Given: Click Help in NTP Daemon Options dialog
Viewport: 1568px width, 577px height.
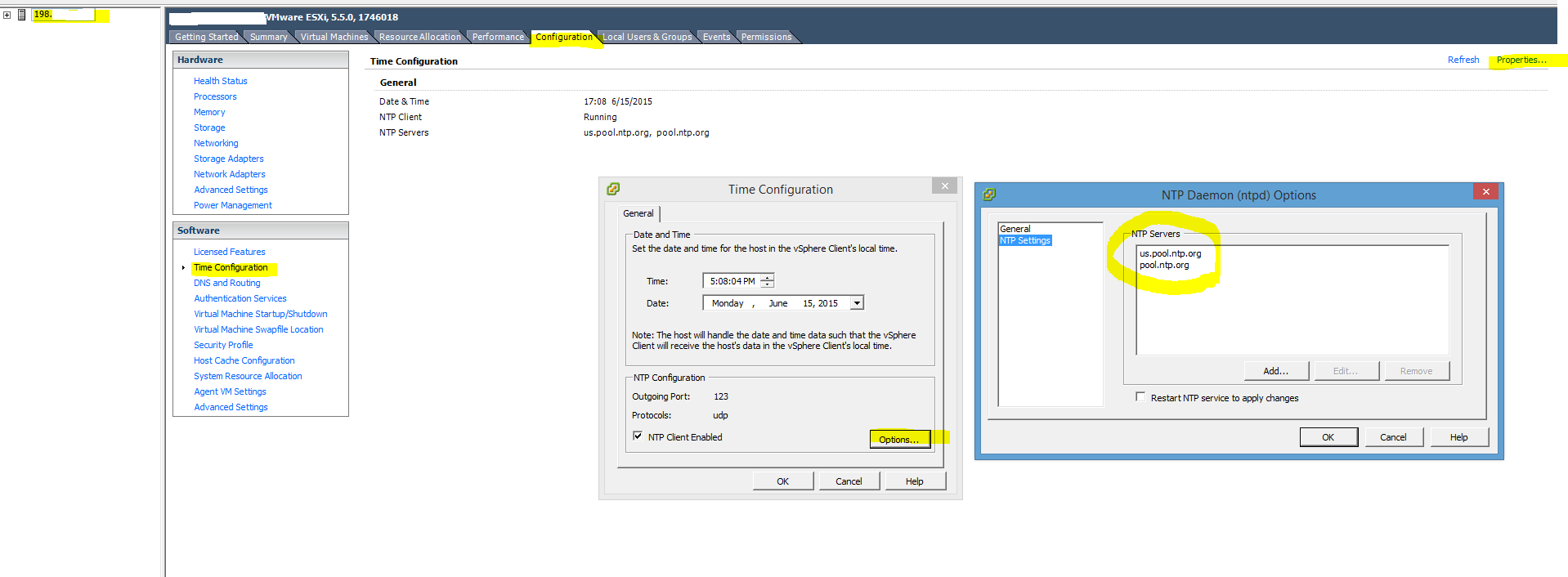Looking at the screenshot, I should pos(1458,437).
